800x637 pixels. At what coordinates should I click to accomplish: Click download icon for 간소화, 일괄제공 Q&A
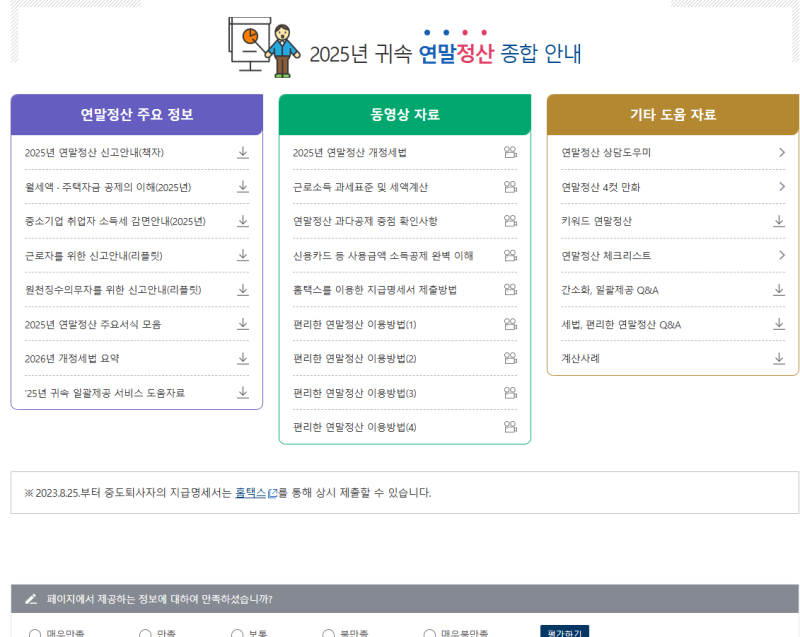click(x=779, y=290)
